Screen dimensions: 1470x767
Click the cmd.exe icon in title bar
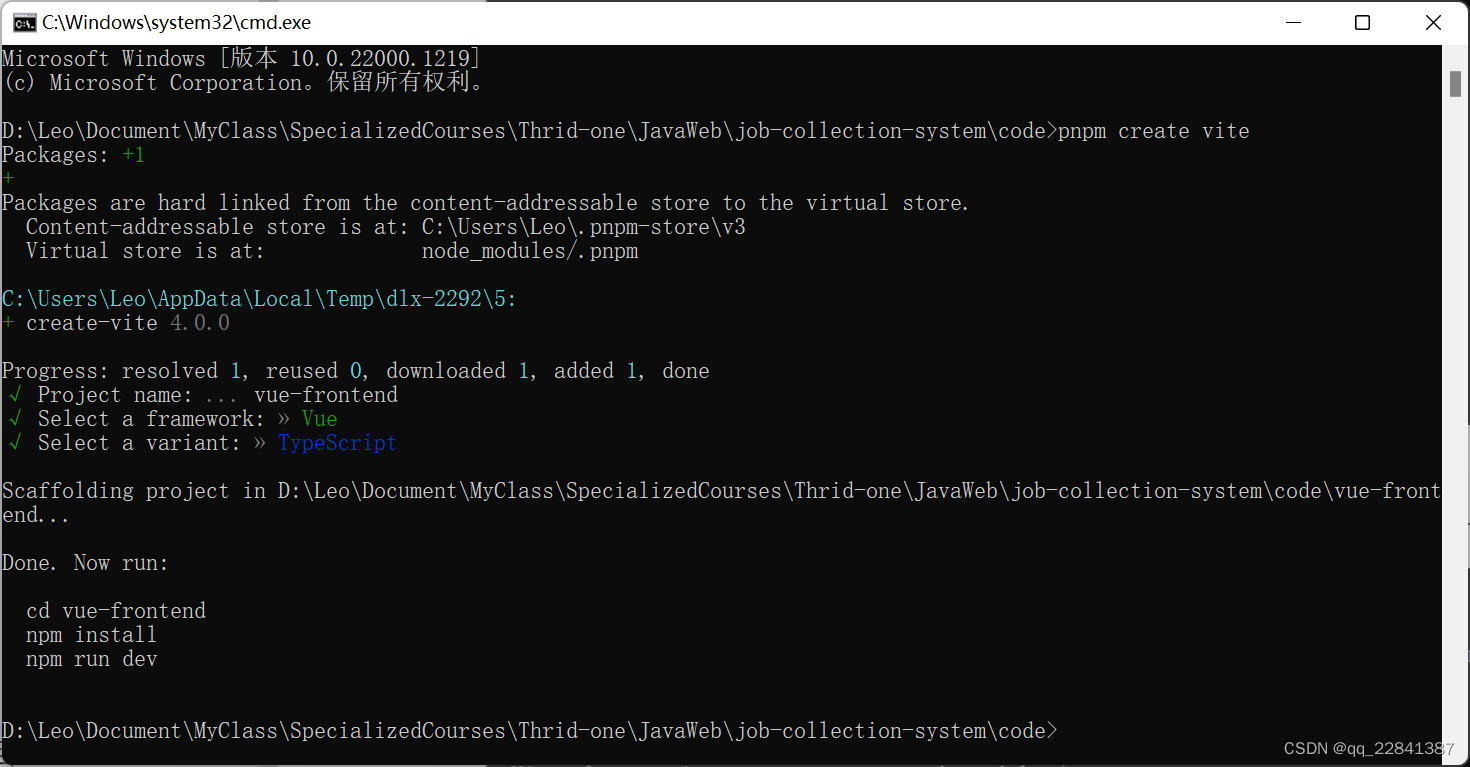coord(25,23)
